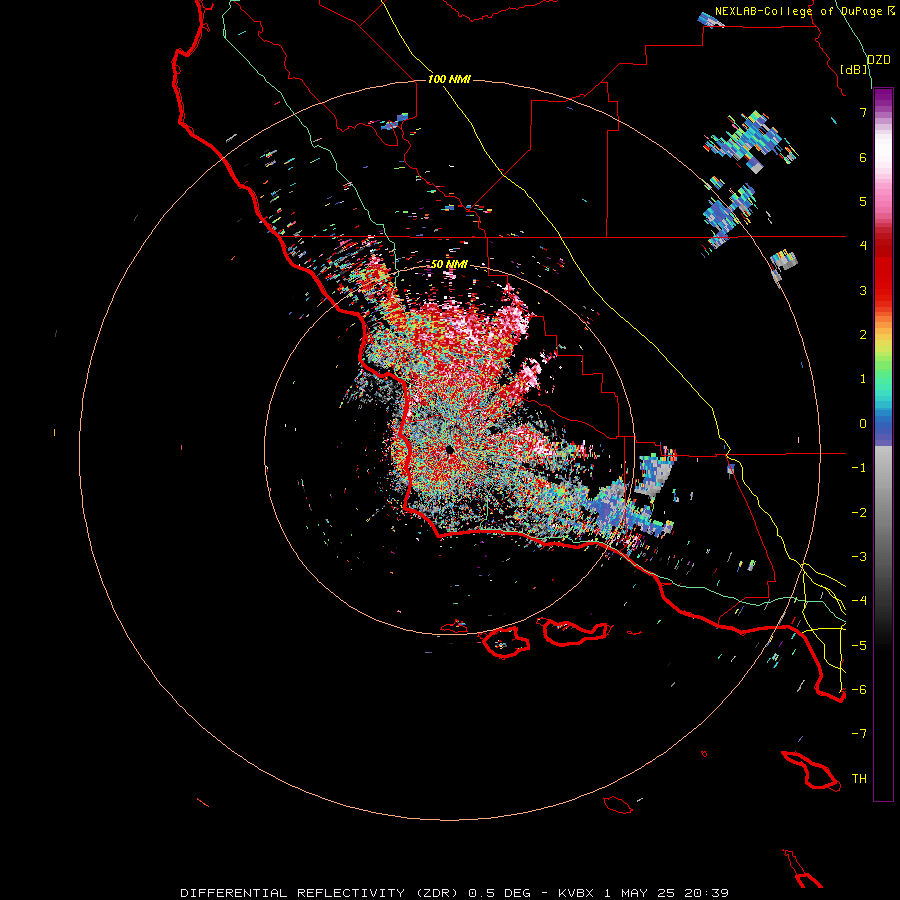Click the ZDR color scale bar
Image resolution: width=900 pixels, height=900 pixels.
click(883, 444)
